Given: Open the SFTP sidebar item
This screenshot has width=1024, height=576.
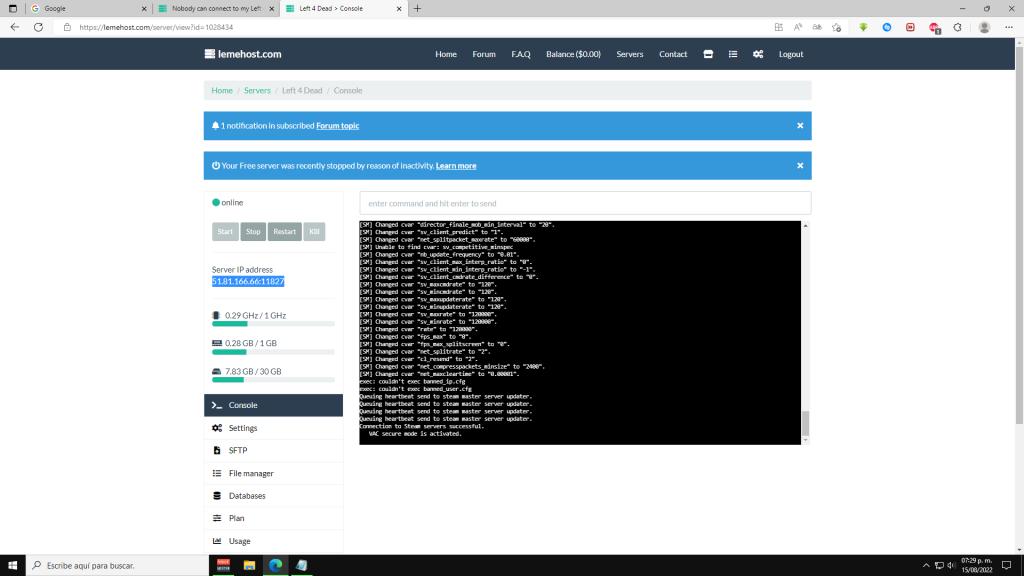Looking at the screenshot, I should coord(273,451).
